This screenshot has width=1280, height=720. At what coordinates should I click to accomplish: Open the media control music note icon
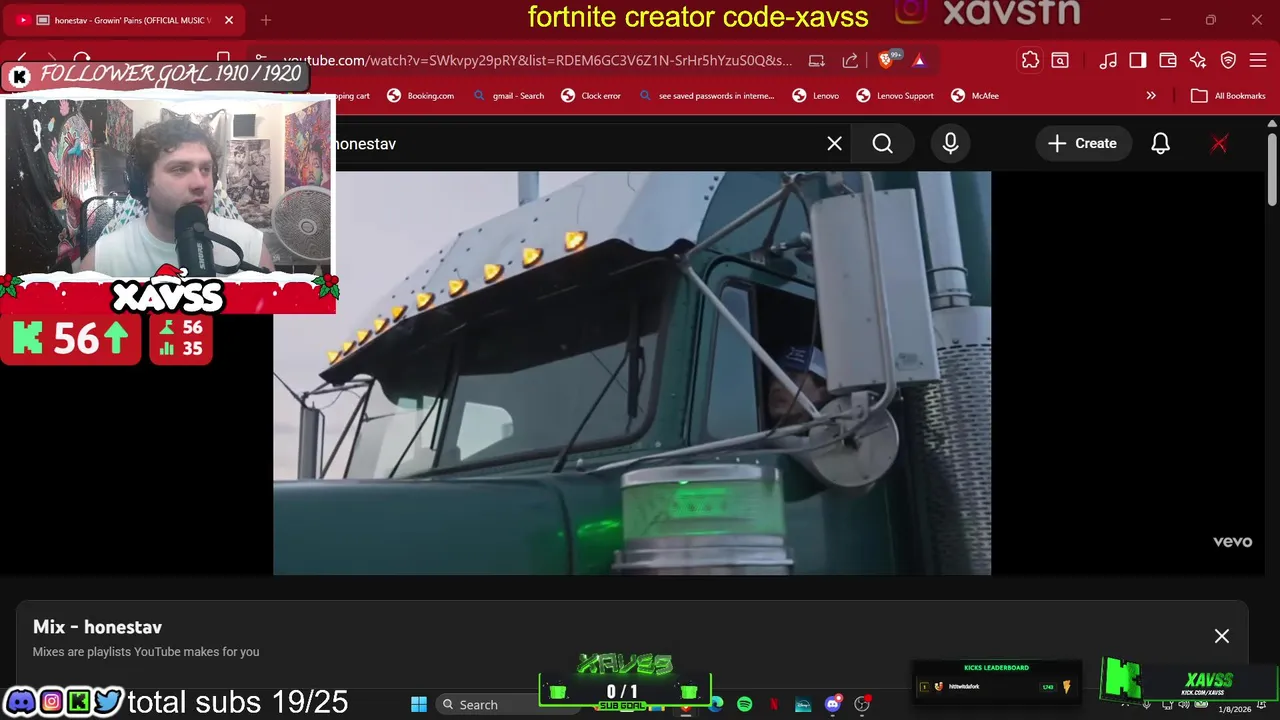1108,60
